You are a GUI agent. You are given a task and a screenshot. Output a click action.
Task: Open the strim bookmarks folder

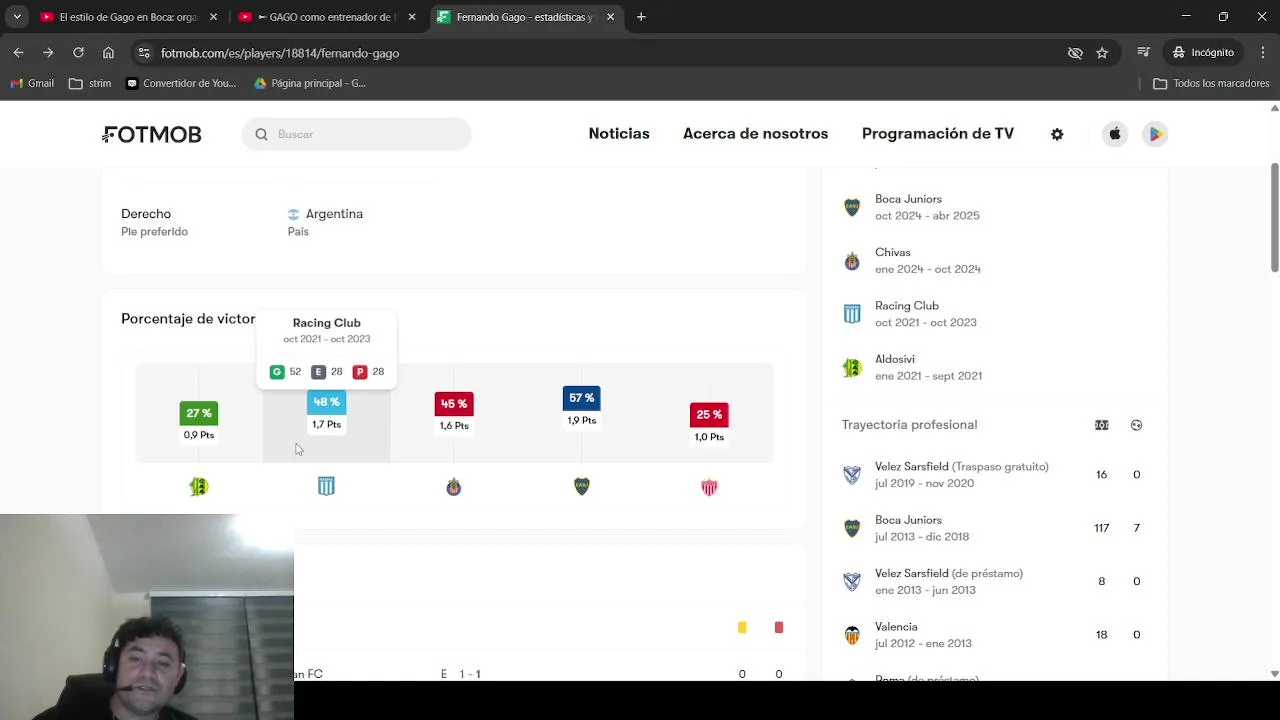[x=90, y=83]
